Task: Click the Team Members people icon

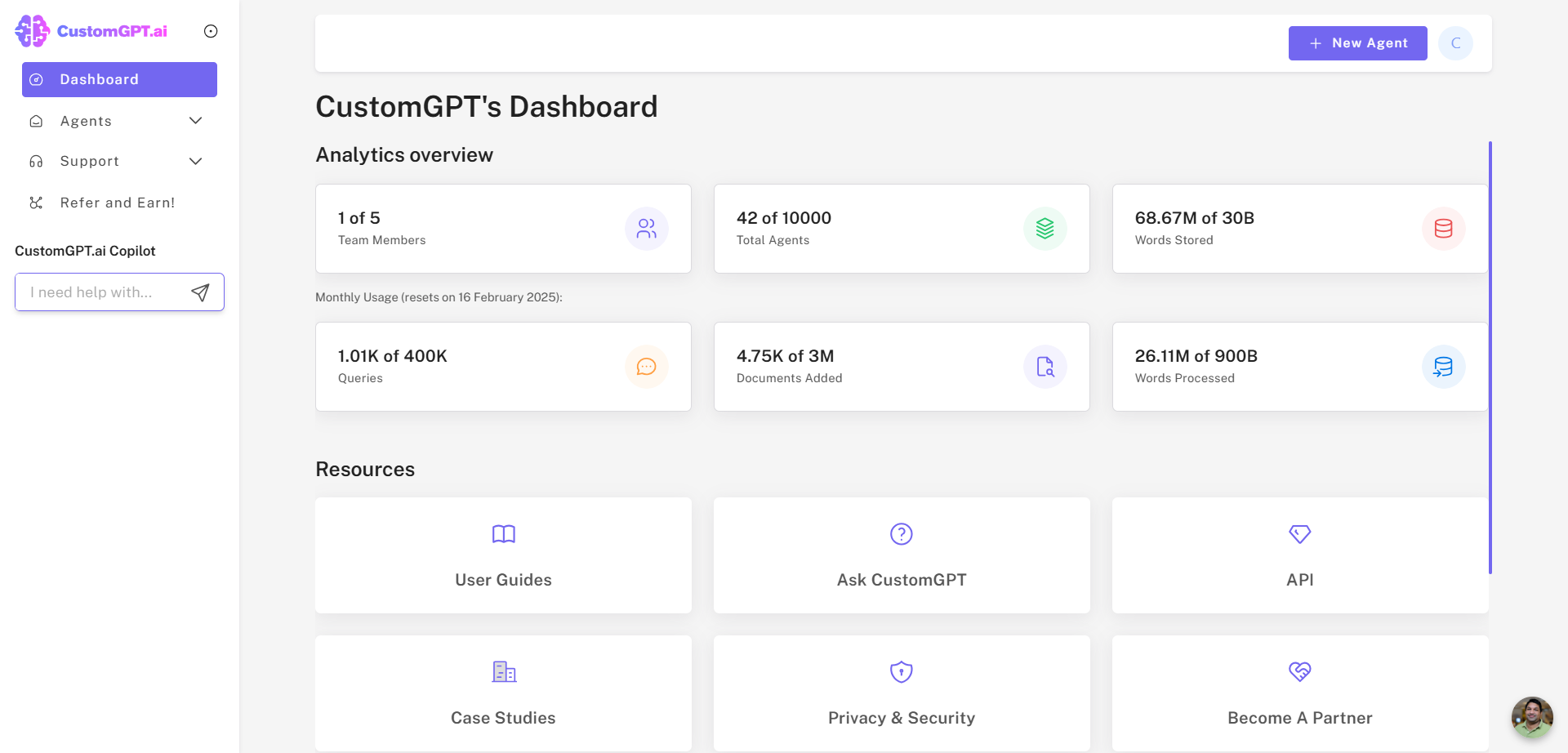Action: coord(647,229)
